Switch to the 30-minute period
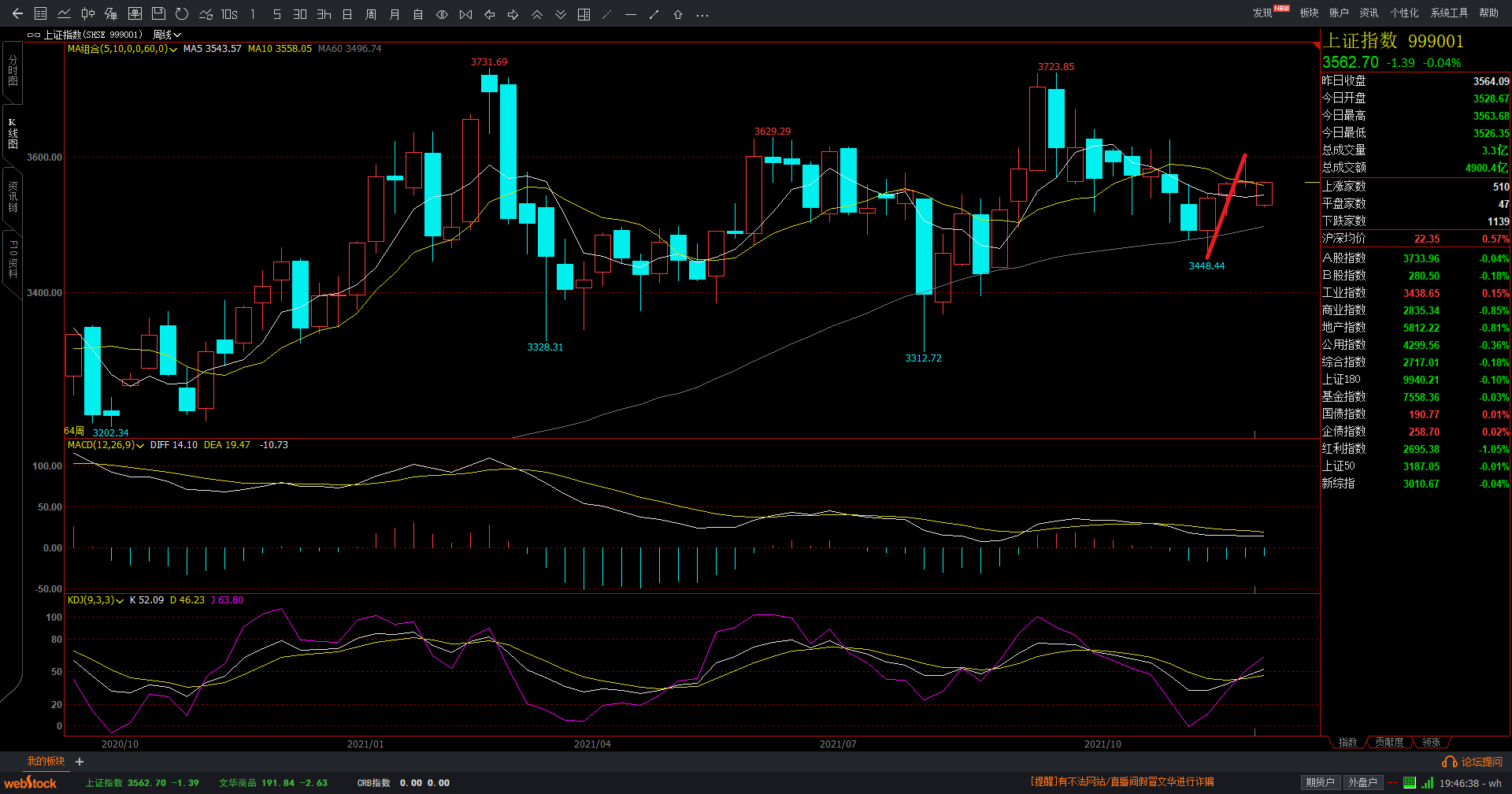Viewport: 1512px width, 794px height. click(x=300, y=14)
